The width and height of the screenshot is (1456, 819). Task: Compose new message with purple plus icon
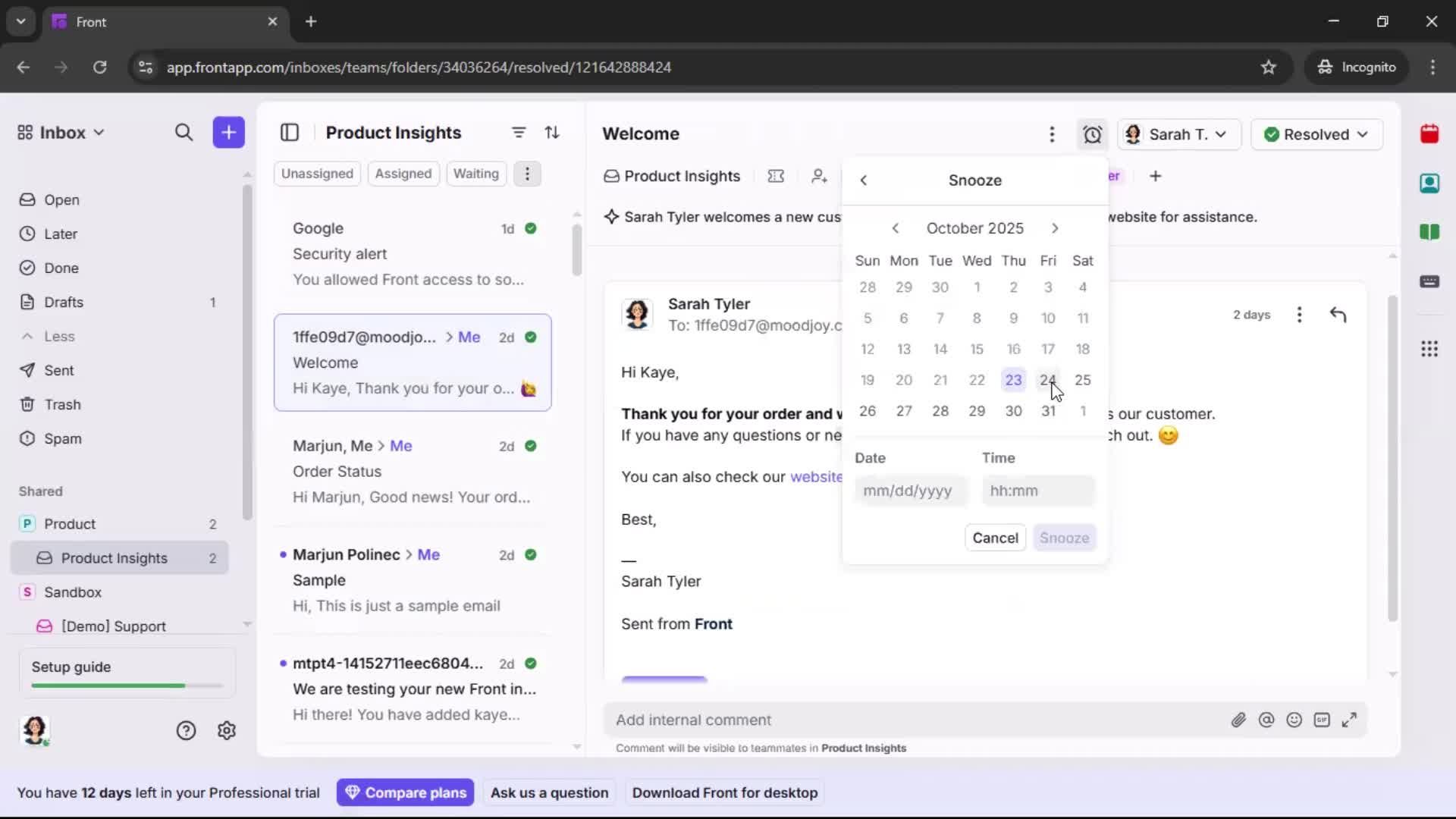click(x=228, y=132)
